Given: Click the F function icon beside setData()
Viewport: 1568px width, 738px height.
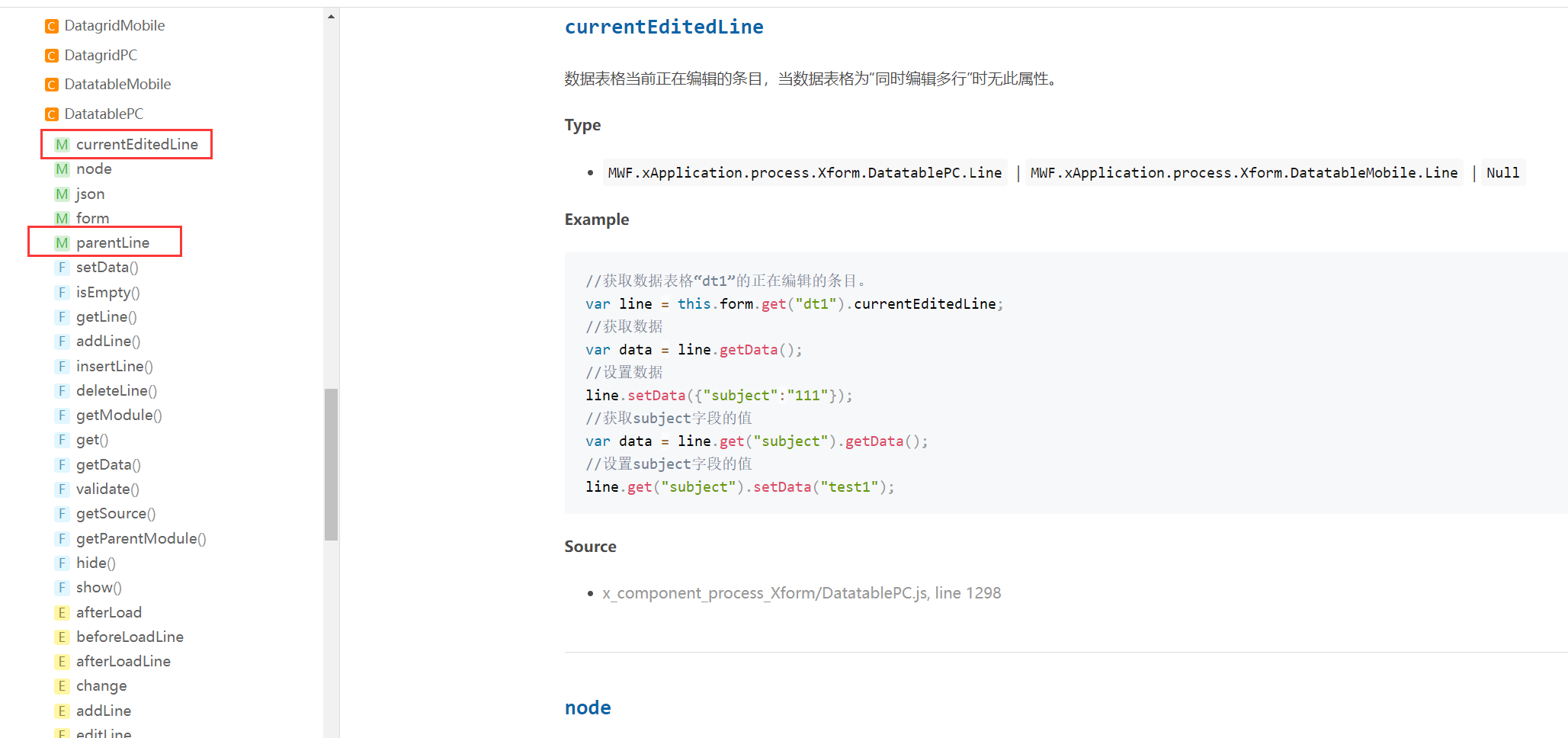Looking at the screenshot, I should click(62, 268).
